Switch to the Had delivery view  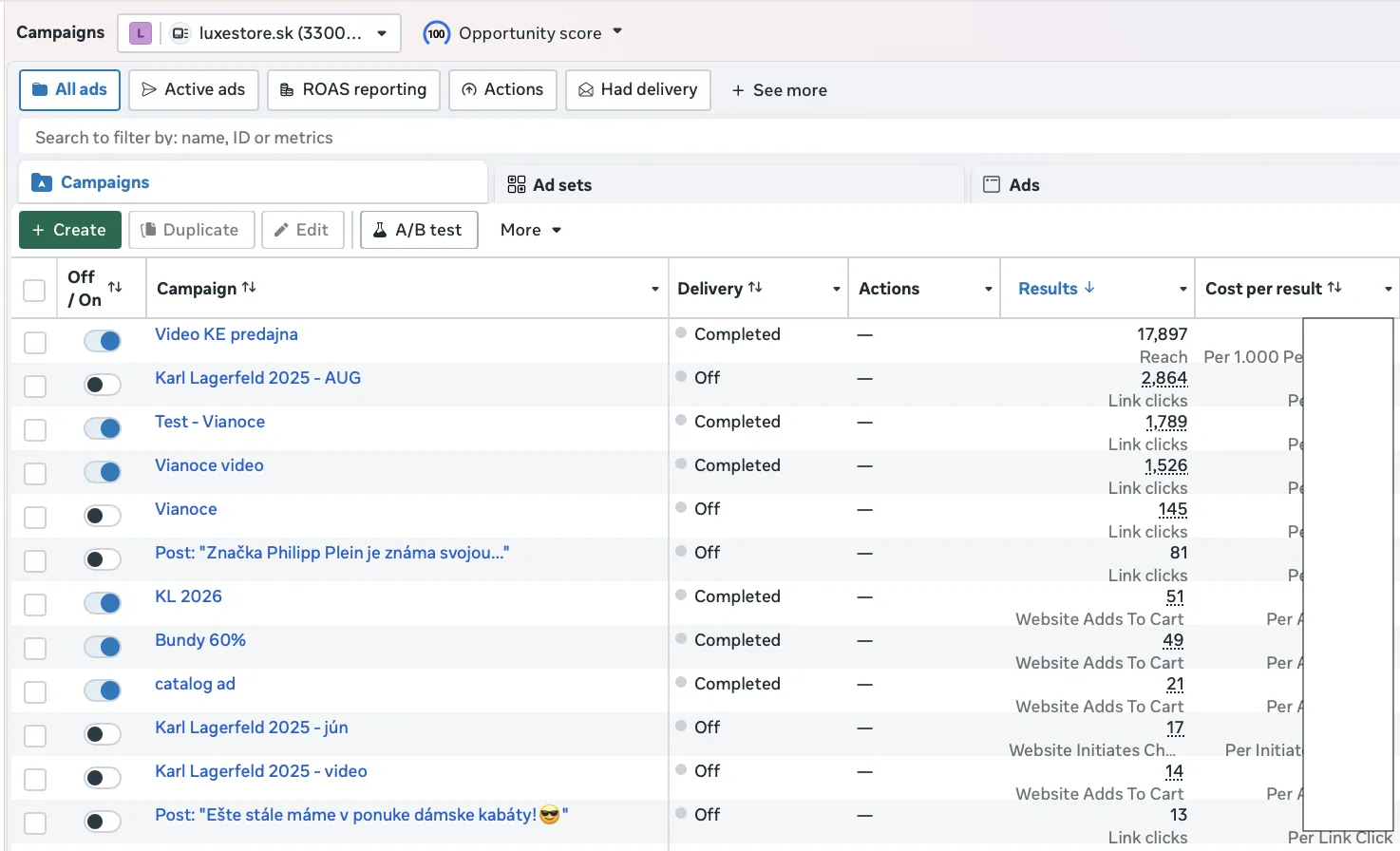(638, 90)
